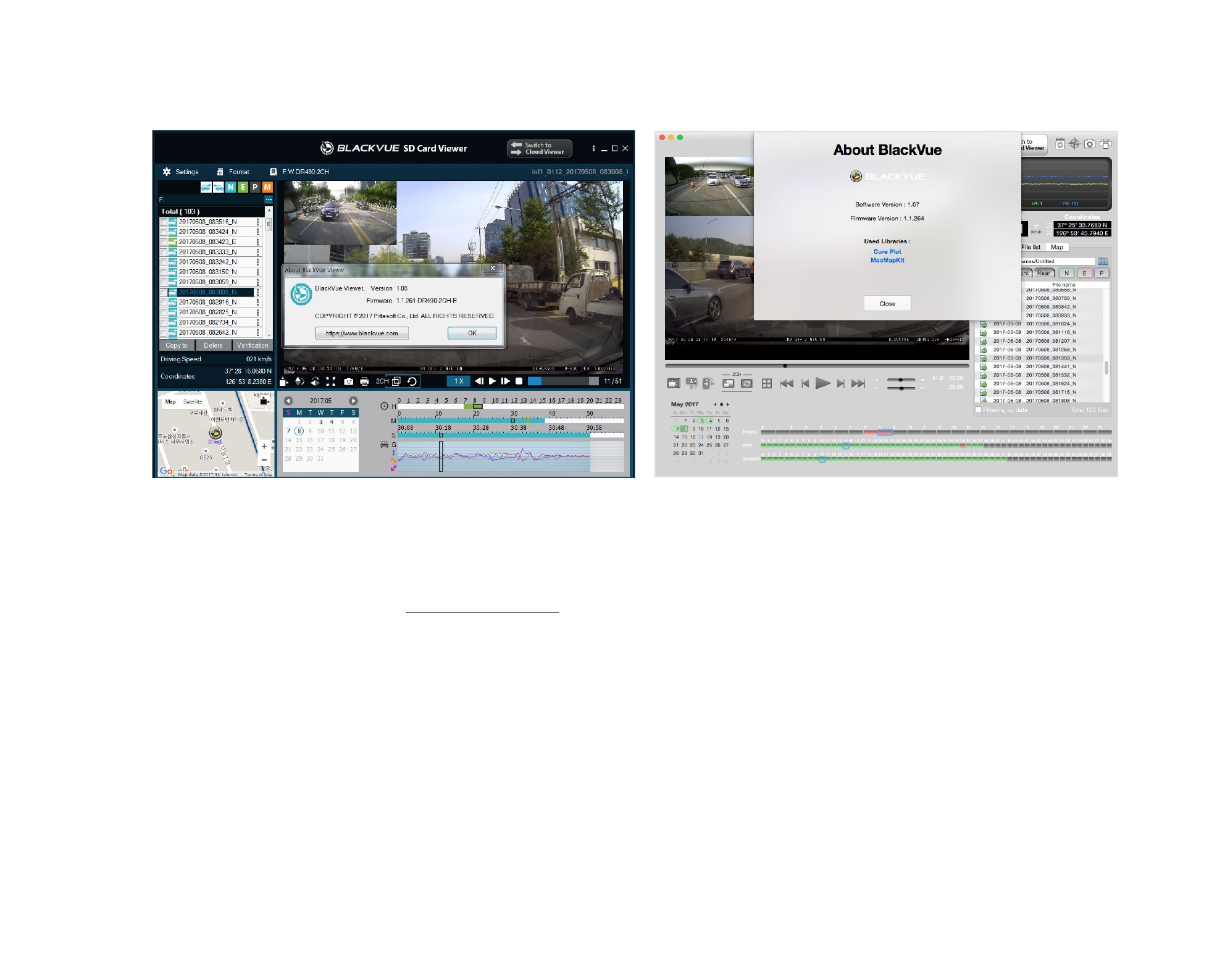The height and width of the screenshot is (980, 1225).
Task: Toggle the P parking filter in Windows viewer
Action: [x=255, y=186]
